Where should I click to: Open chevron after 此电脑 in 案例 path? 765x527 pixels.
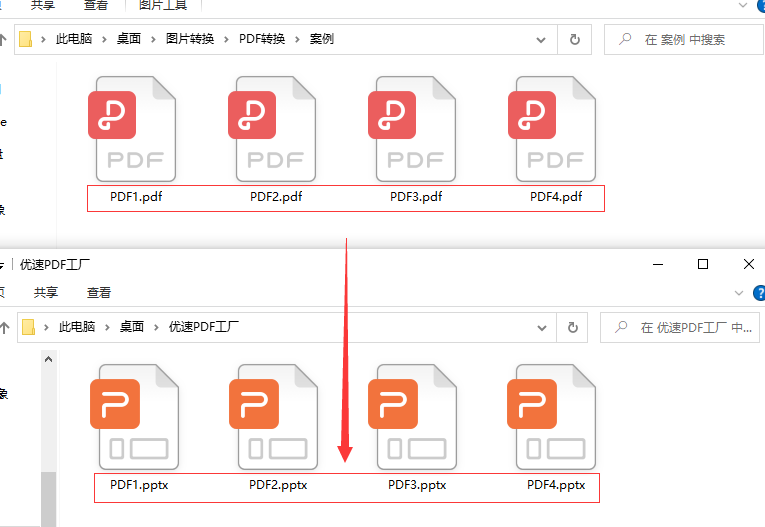pyautogui.click(x=104, y=40)
